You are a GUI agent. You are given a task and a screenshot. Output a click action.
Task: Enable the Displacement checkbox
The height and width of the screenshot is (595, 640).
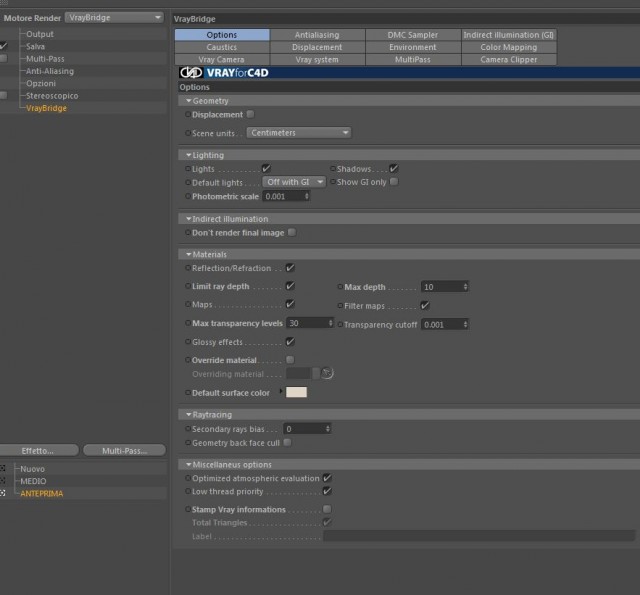[251, 114]
